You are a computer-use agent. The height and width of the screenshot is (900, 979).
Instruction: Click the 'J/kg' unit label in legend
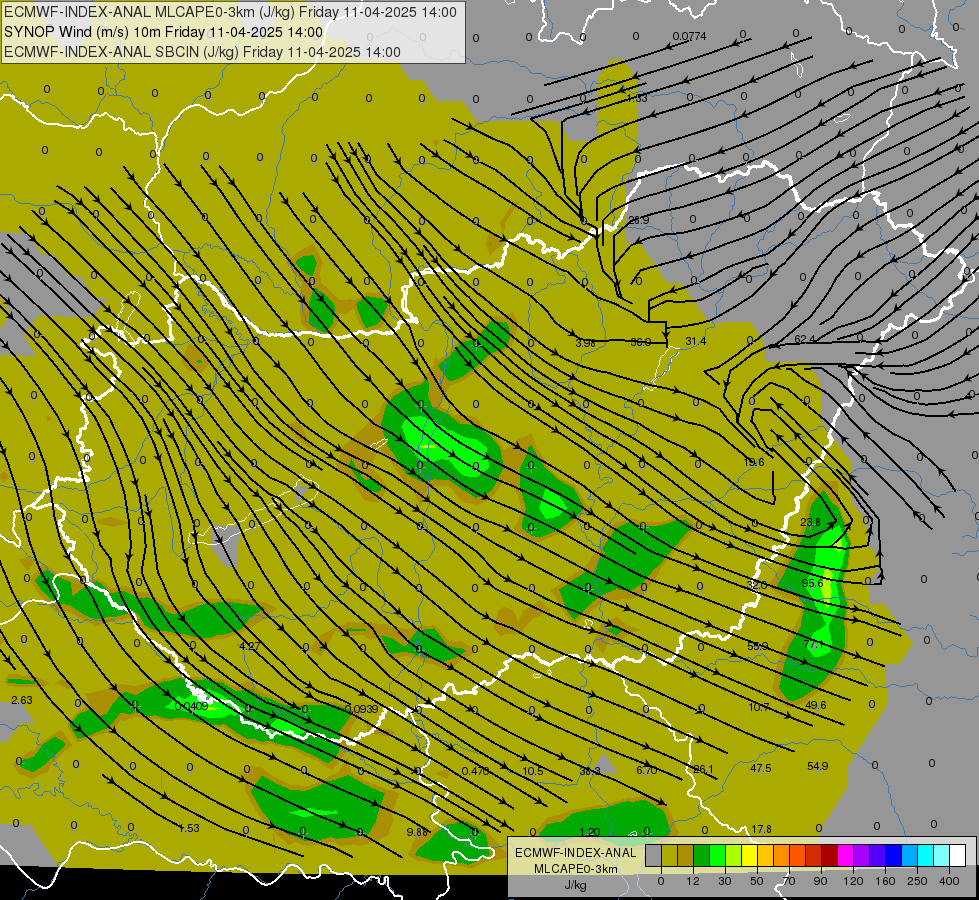576,885
